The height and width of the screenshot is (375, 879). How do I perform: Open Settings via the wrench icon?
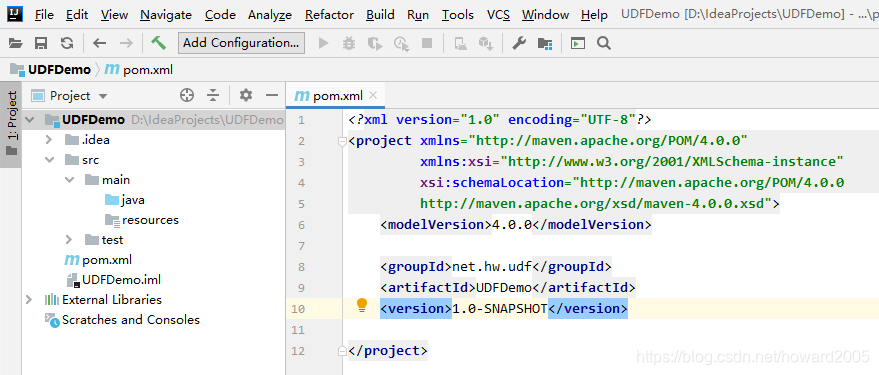tap(519, 43)
